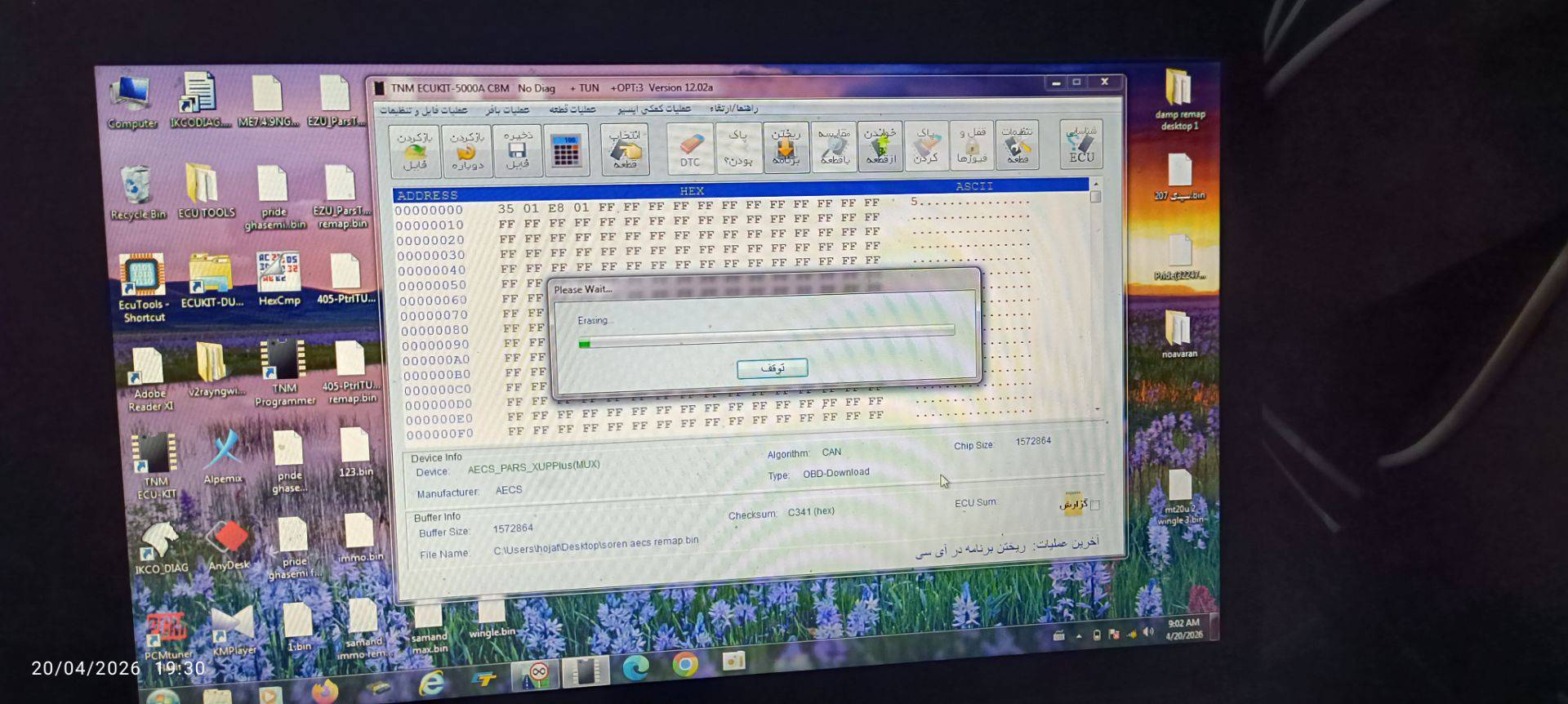This screenshot has width=1568, height=704.
Task: Toggle the گزارش report checkbox
Action: 1095,506
